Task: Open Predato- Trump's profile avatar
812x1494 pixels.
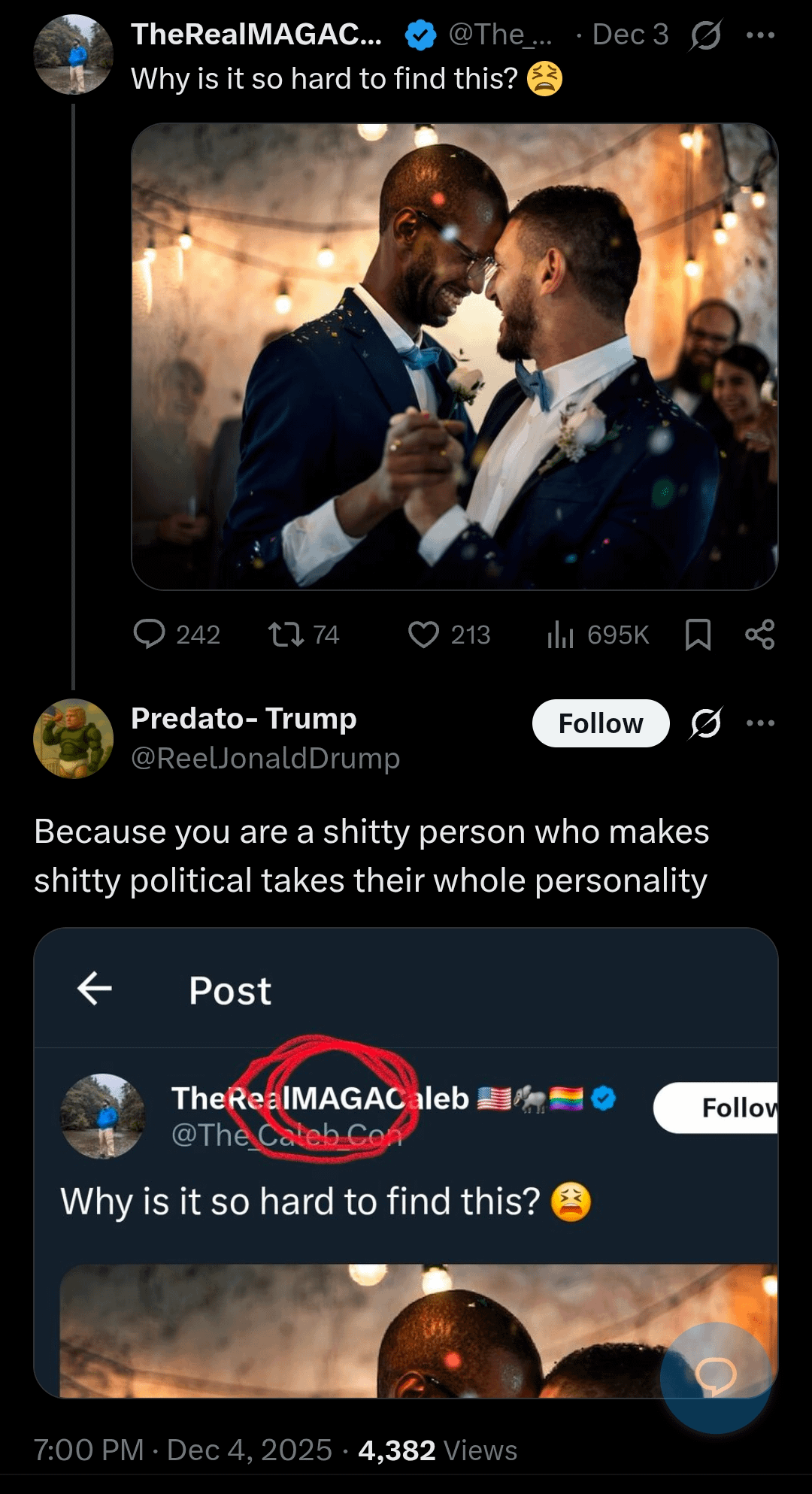Action: tap(73, 738)
